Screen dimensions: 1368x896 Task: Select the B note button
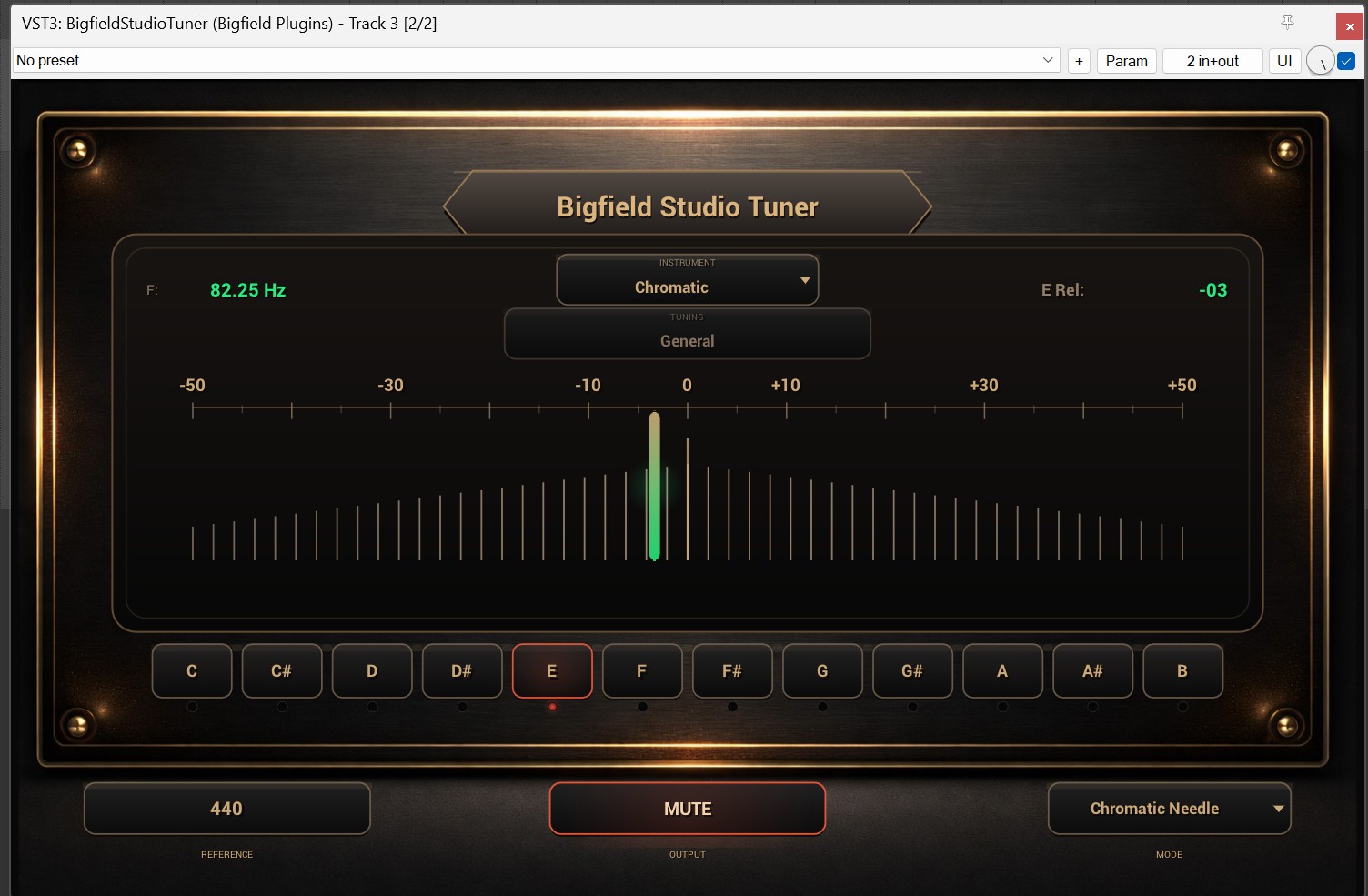coord(1182,671)
